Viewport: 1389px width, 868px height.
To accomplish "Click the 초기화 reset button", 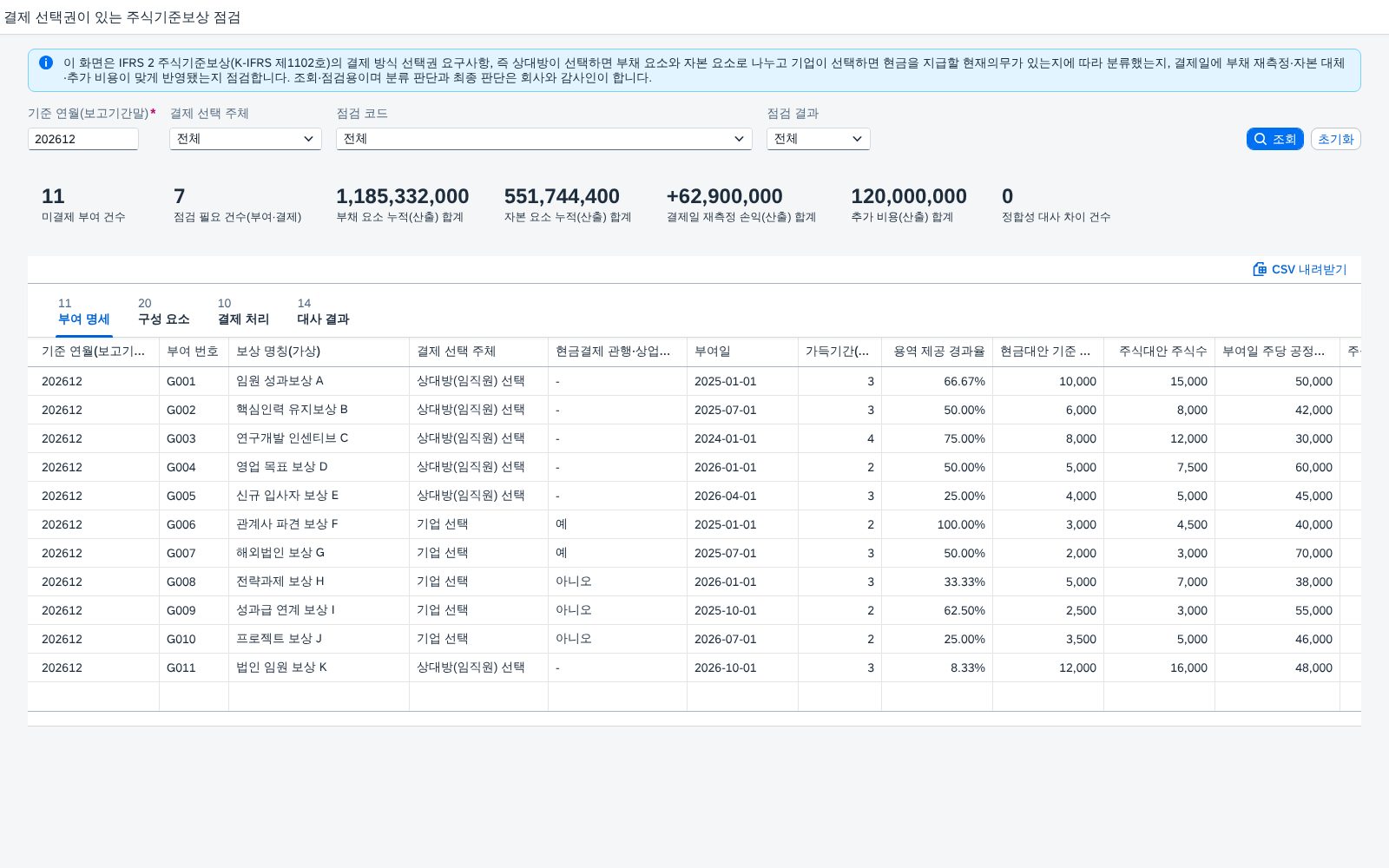I will [1335, 139].
